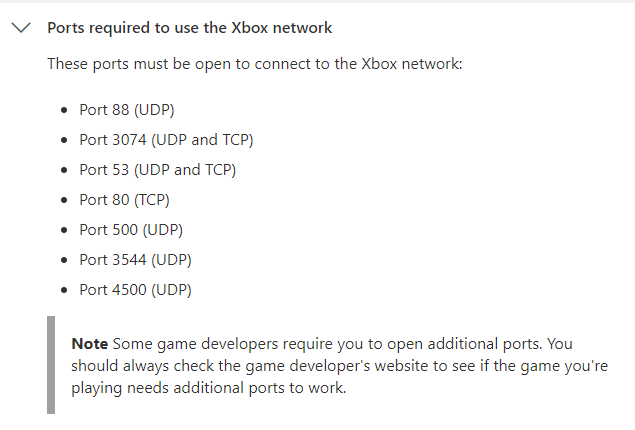This screenshot has width=635, height=430.
Task: Click the bullet dot before Port 3544
Action: [65, 260]
